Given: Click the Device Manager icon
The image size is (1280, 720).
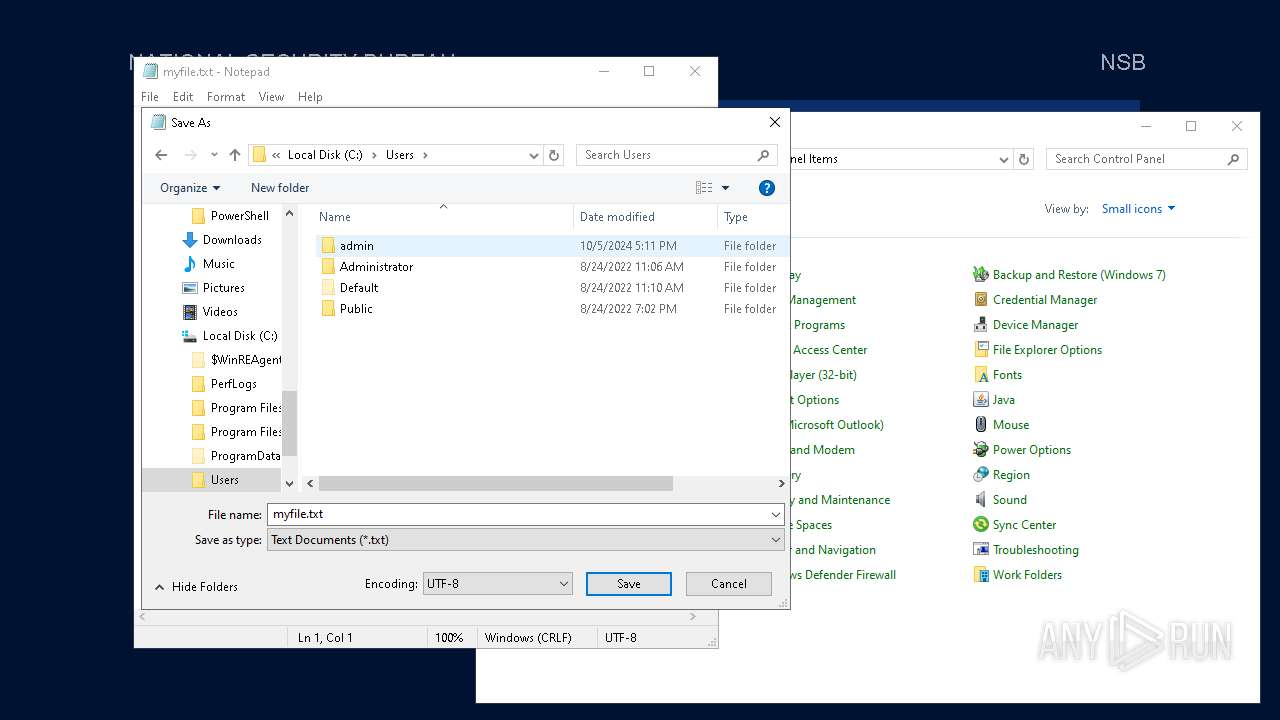Looking at the screenshot, I should tap(981, 324).
